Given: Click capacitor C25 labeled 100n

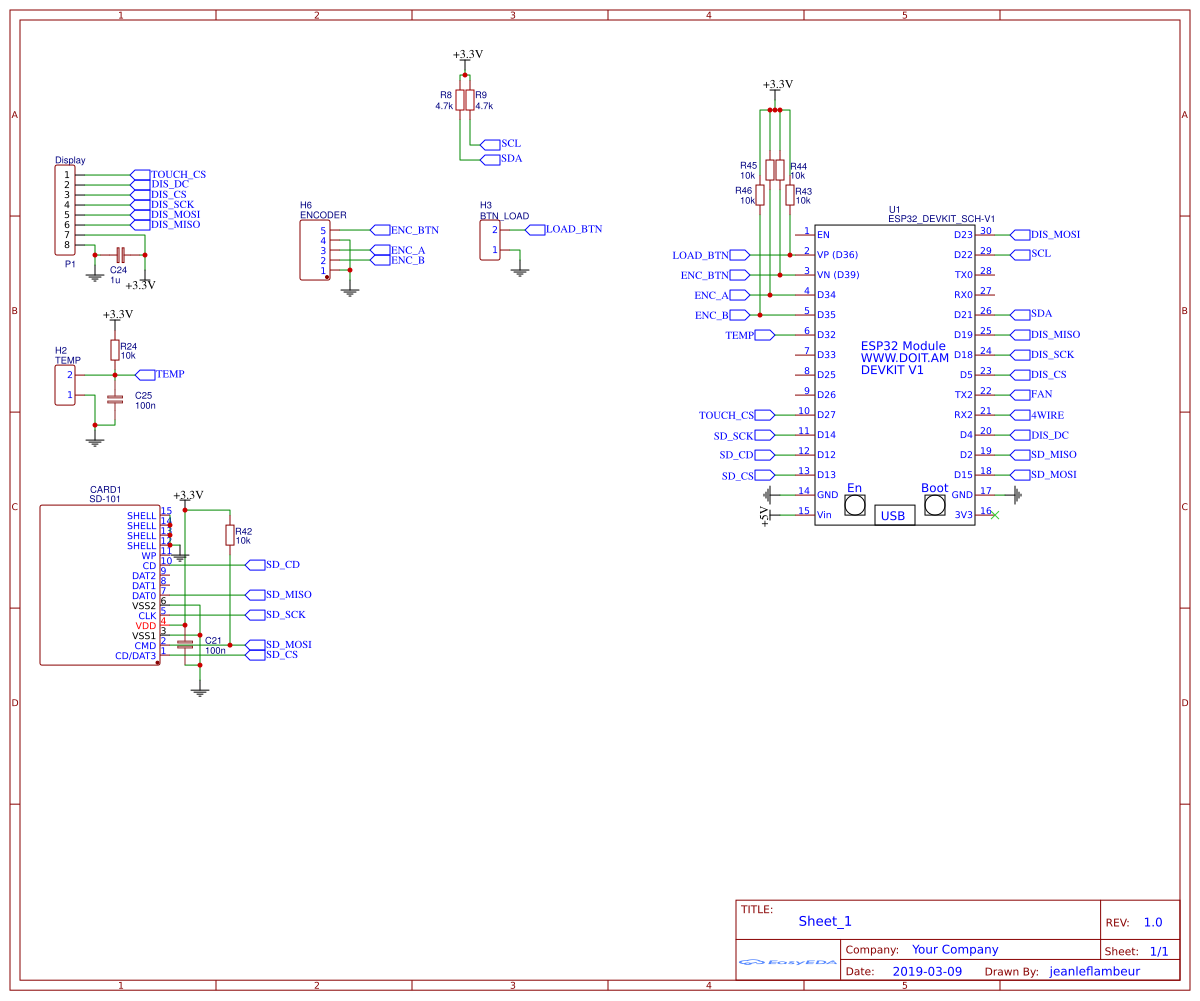Looking at the screenshot, I should point(113,398).
